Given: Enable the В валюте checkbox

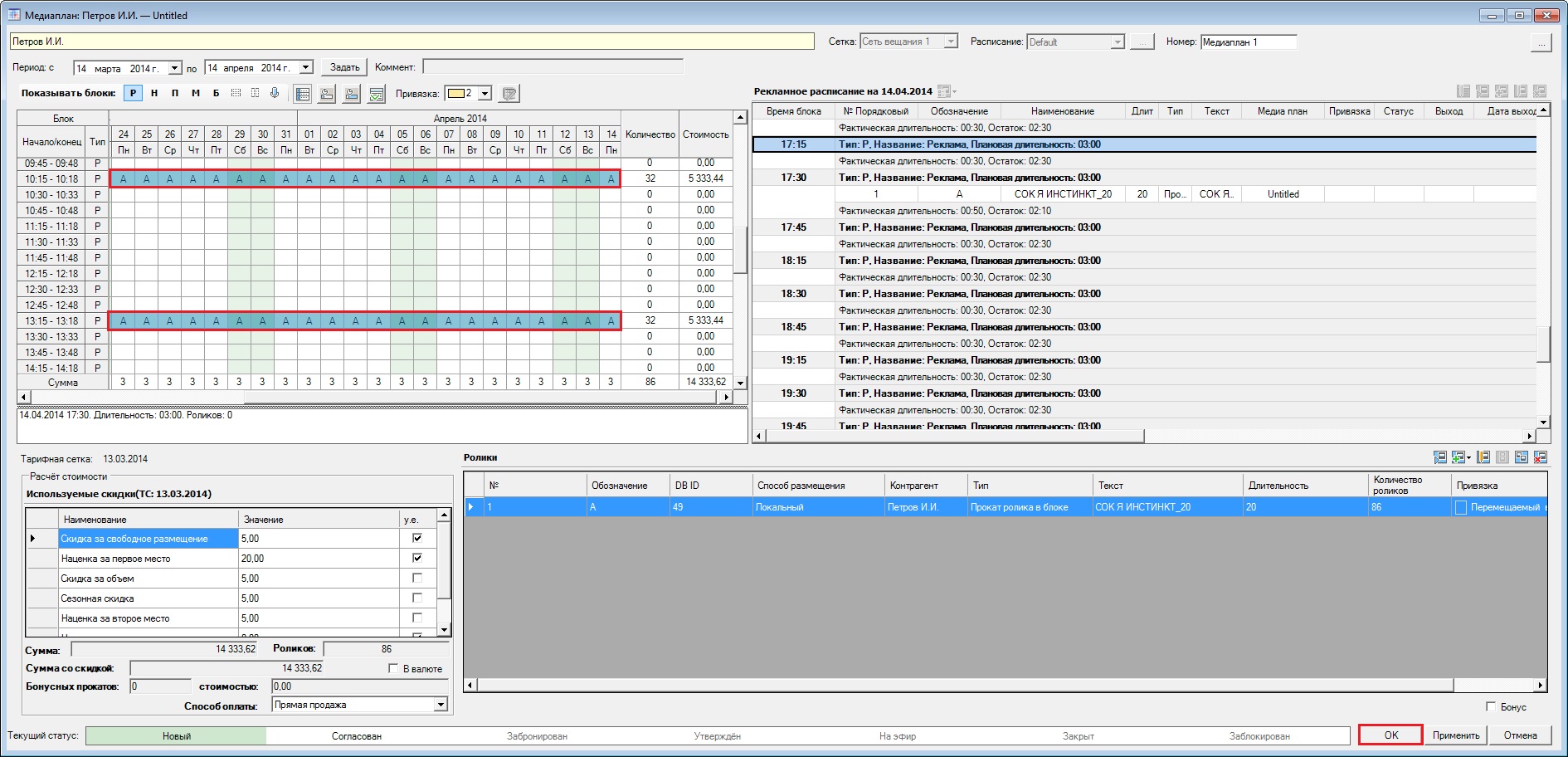Looking at the screenshot, I should point(393,668).
